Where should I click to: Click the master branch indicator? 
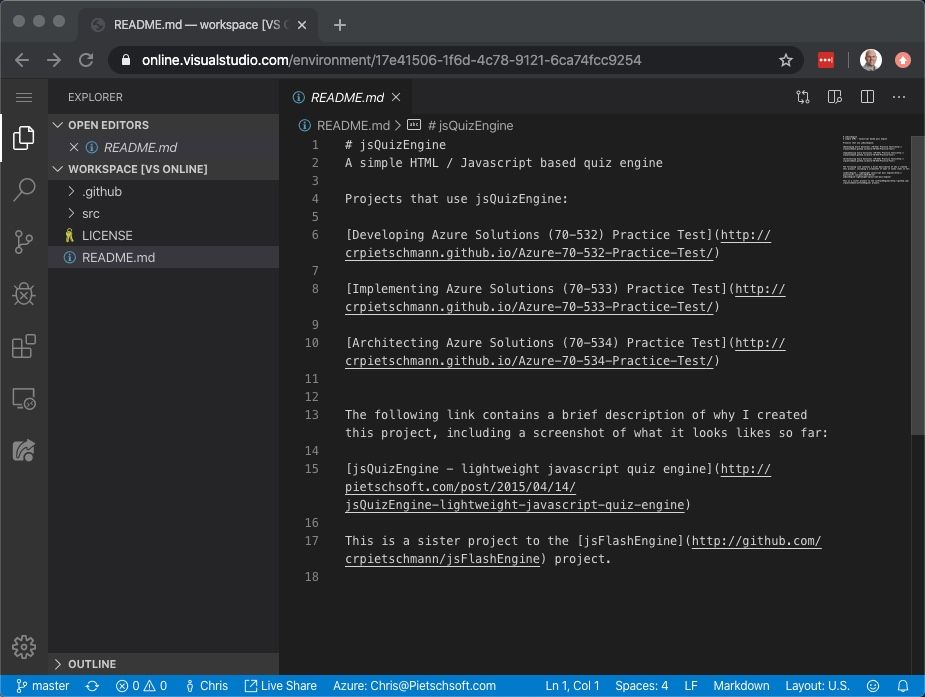point(42,686)
